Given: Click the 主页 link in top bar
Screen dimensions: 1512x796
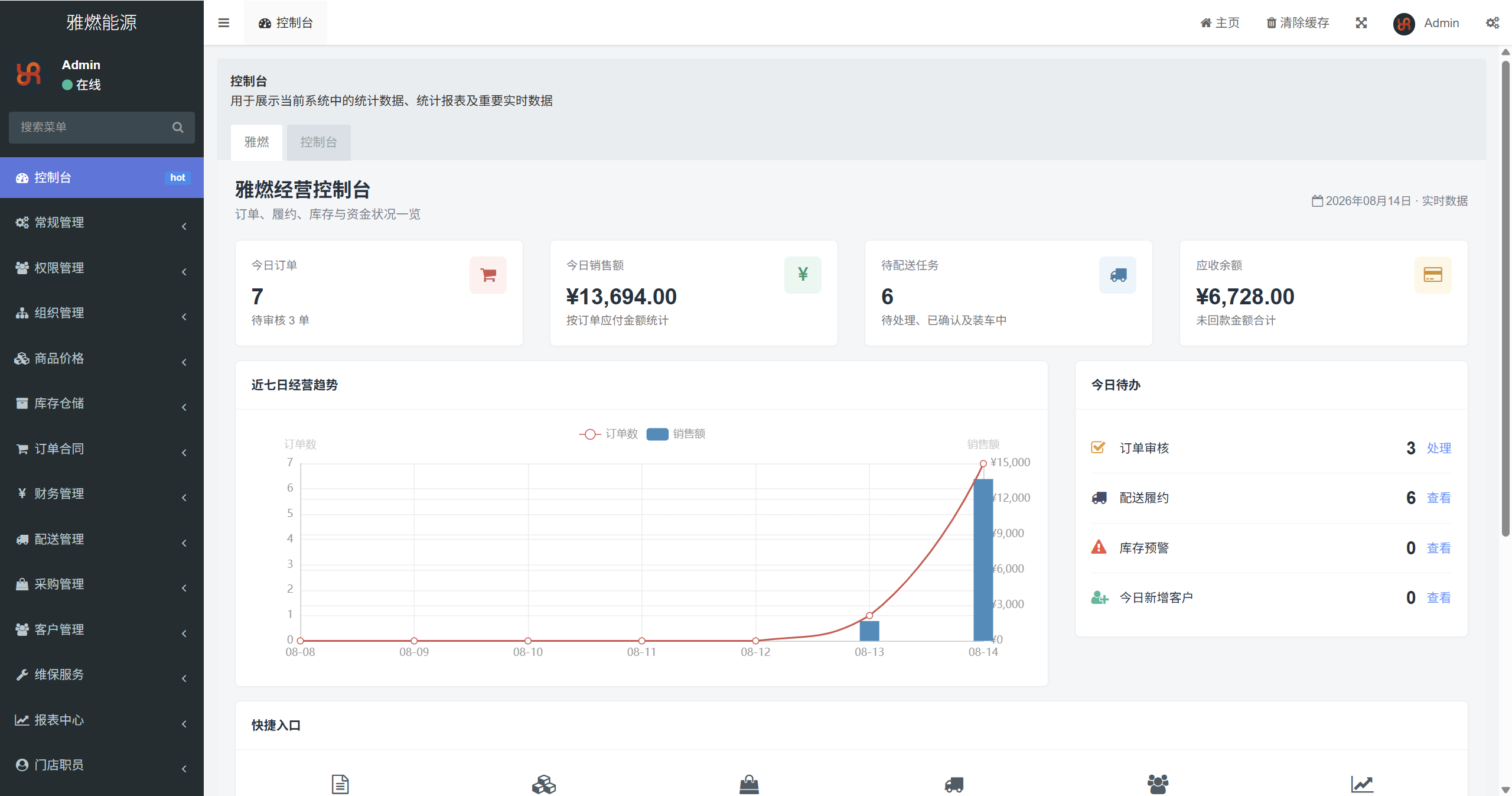Looking at the screenshot, I should click(1220, 23).
